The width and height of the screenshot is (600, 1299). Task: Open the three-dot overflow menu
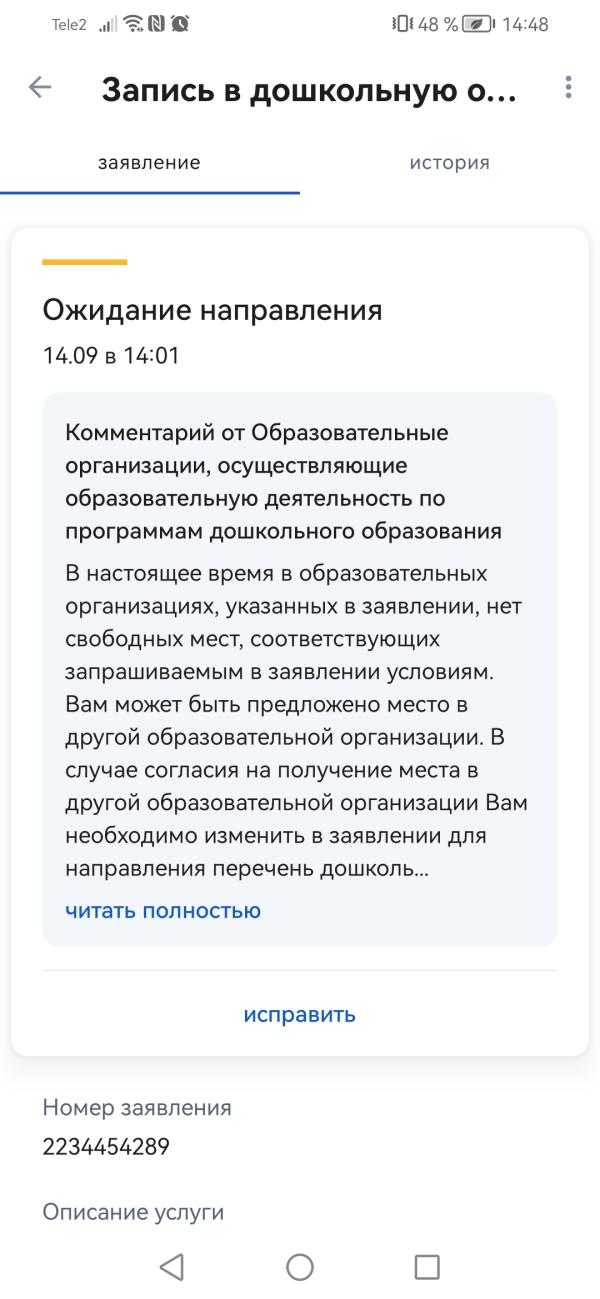click(x=568, y=87)
